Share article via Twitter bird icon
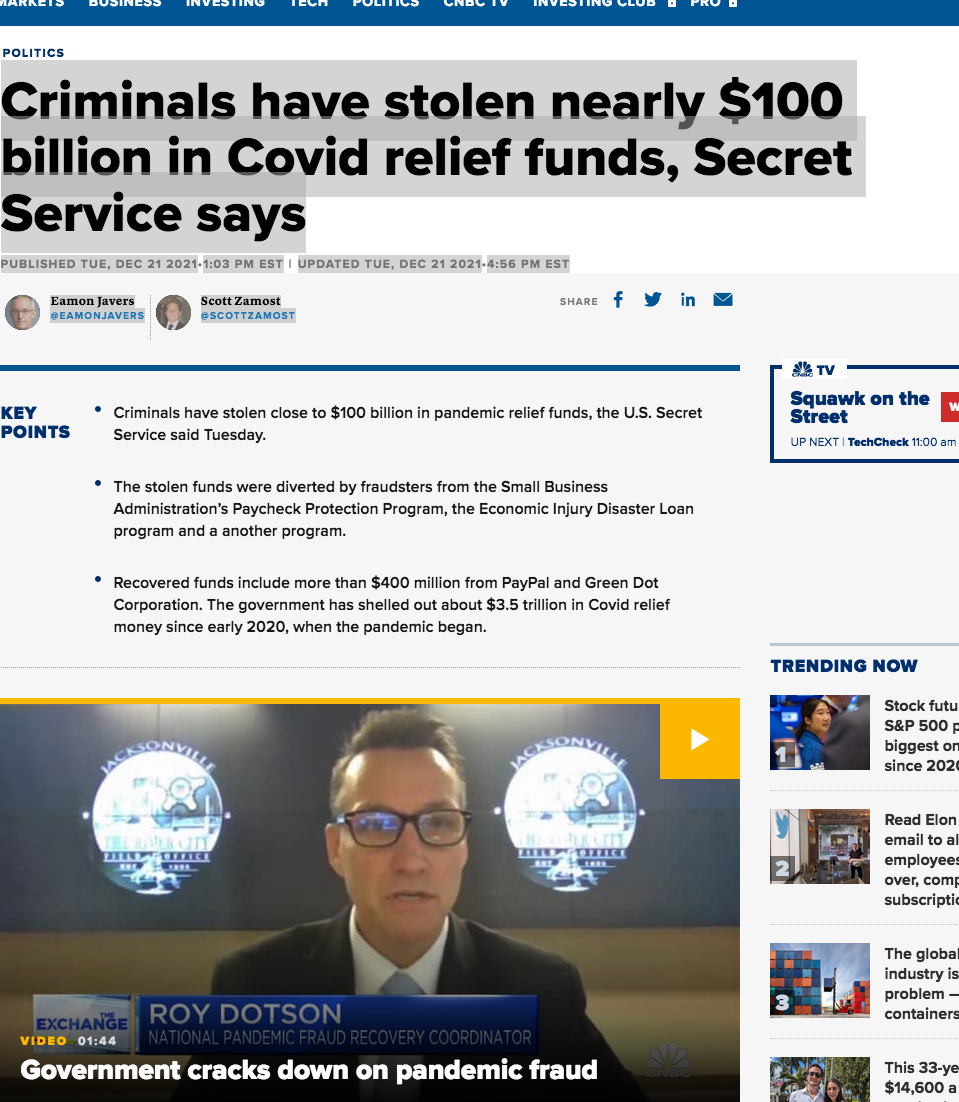 (x=653, y=300)
